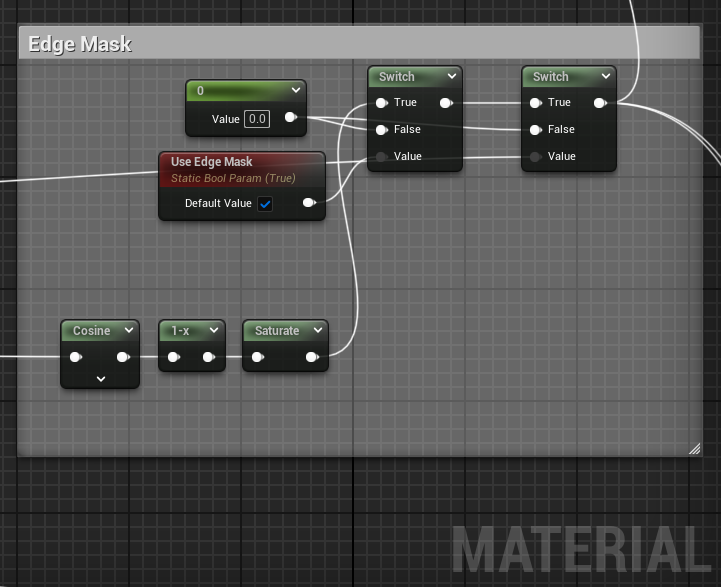Collapse the 1-x node chevron
Image resolution: width=721 pixels, height=587 pixels.
coord(214,330)
